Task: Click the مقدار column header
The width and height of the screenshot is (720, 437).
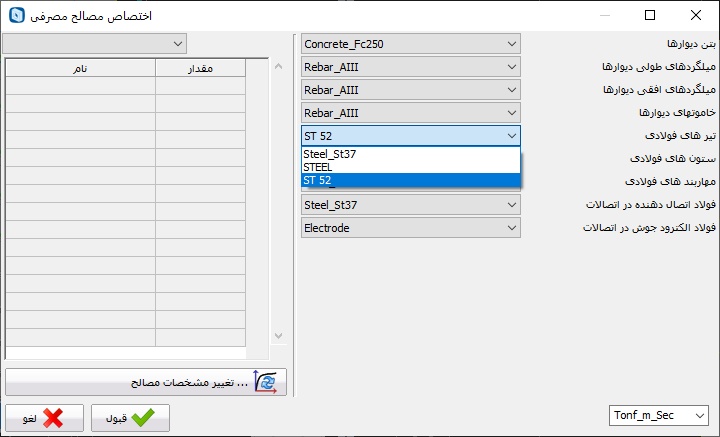Action: 201,68
